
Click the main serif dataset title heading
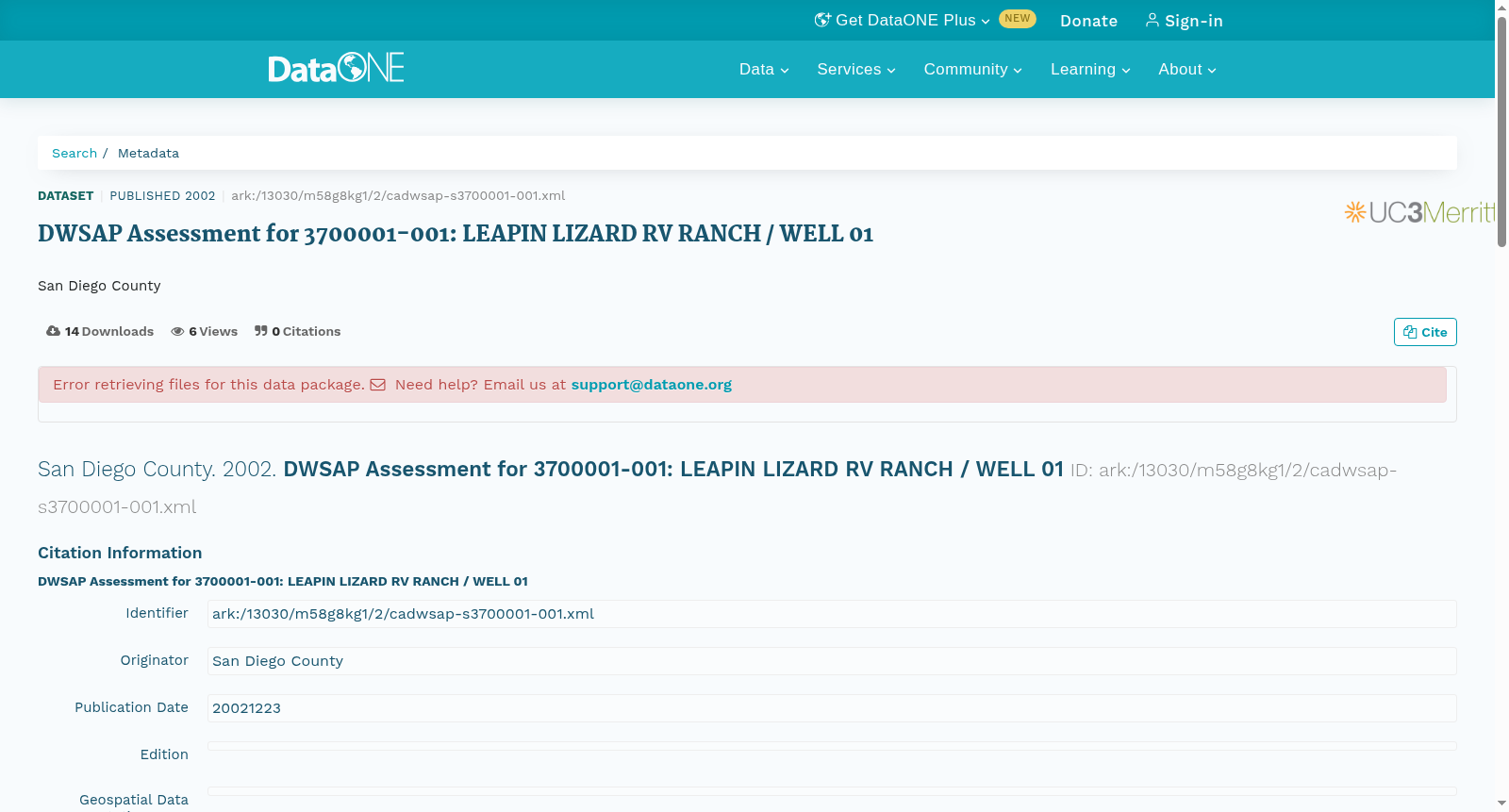[456, 234]
